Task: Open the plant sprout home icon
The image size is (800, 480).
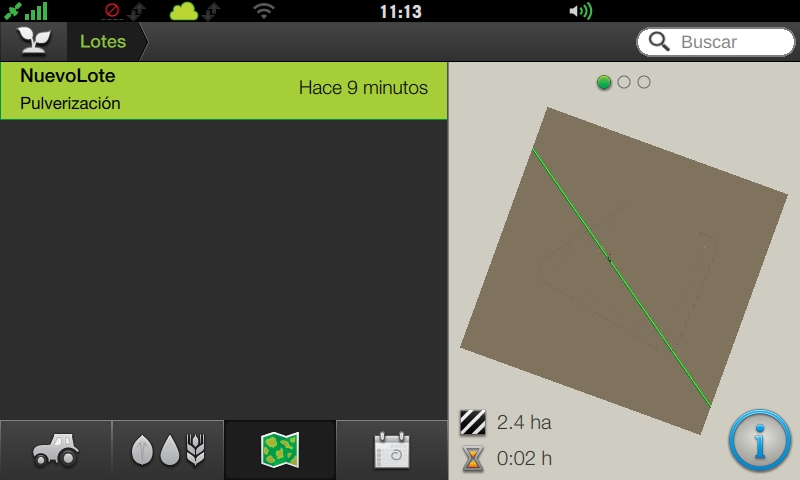Action: point(34,41)
